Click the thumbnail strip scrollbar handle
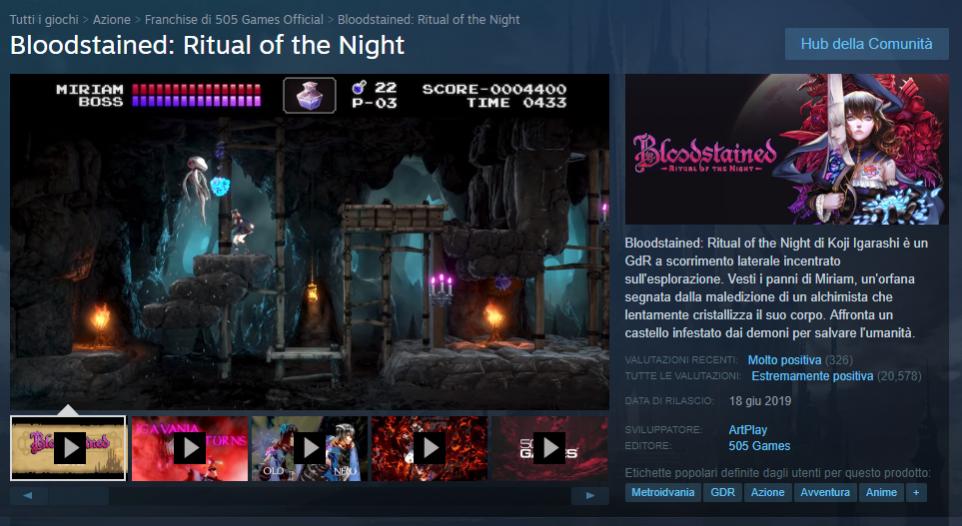 click(x=79, y=495)
